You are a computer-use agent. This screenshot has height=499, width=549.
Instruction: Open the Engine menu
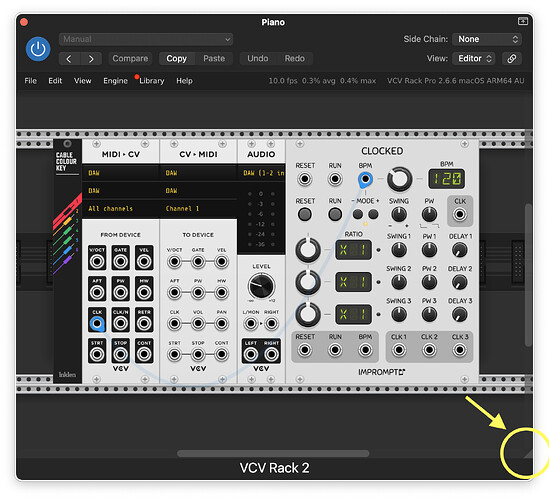coord(115,81)
